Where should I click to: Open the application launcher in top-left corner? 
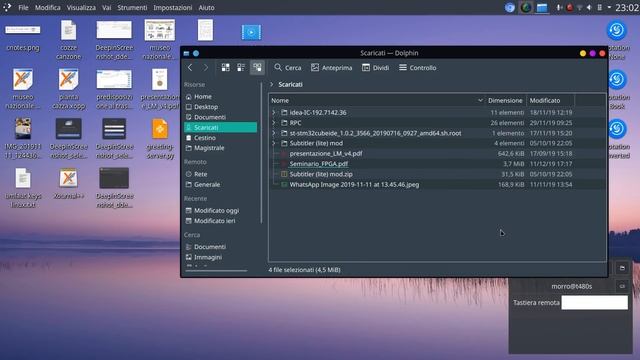click(7, 7)
